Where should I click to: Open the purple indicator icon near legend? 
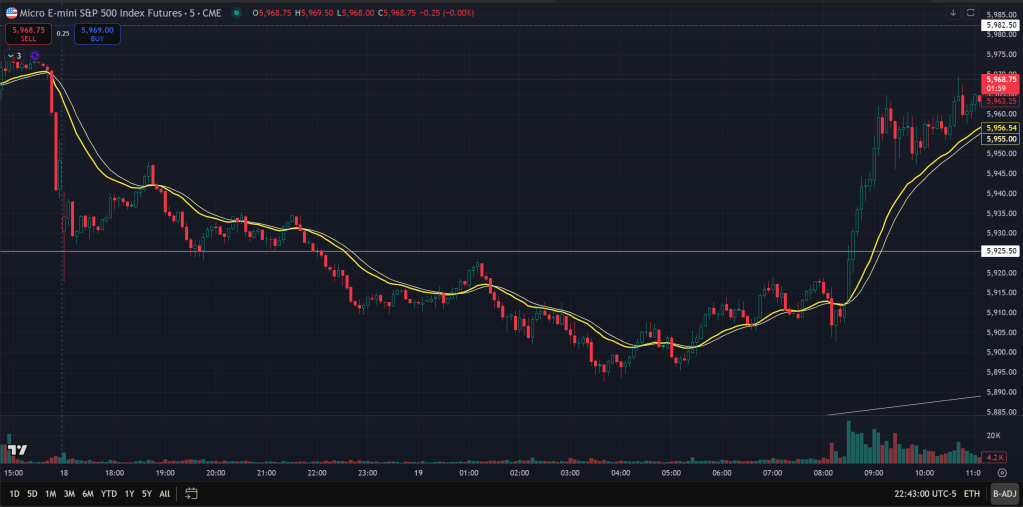pyautogui.click(x=35, y=56)
